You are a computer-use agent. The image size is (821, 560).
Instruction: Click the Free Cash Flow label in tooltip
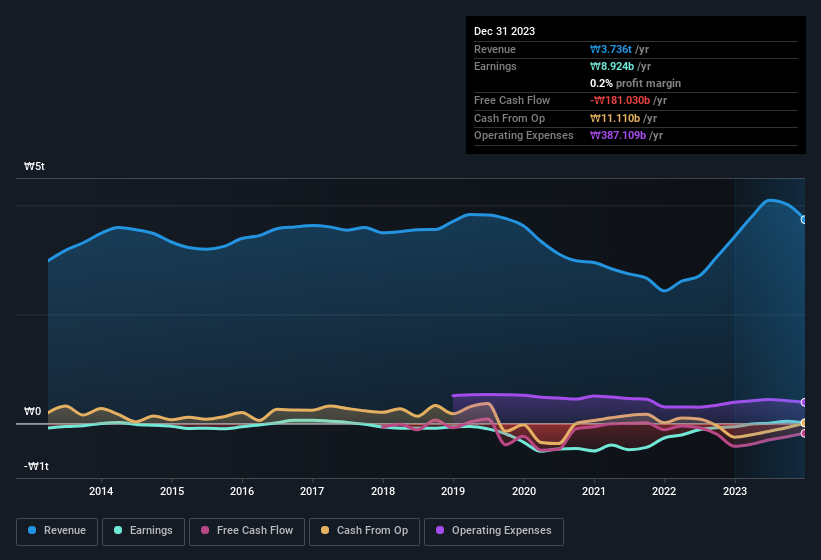coord(512,100)
